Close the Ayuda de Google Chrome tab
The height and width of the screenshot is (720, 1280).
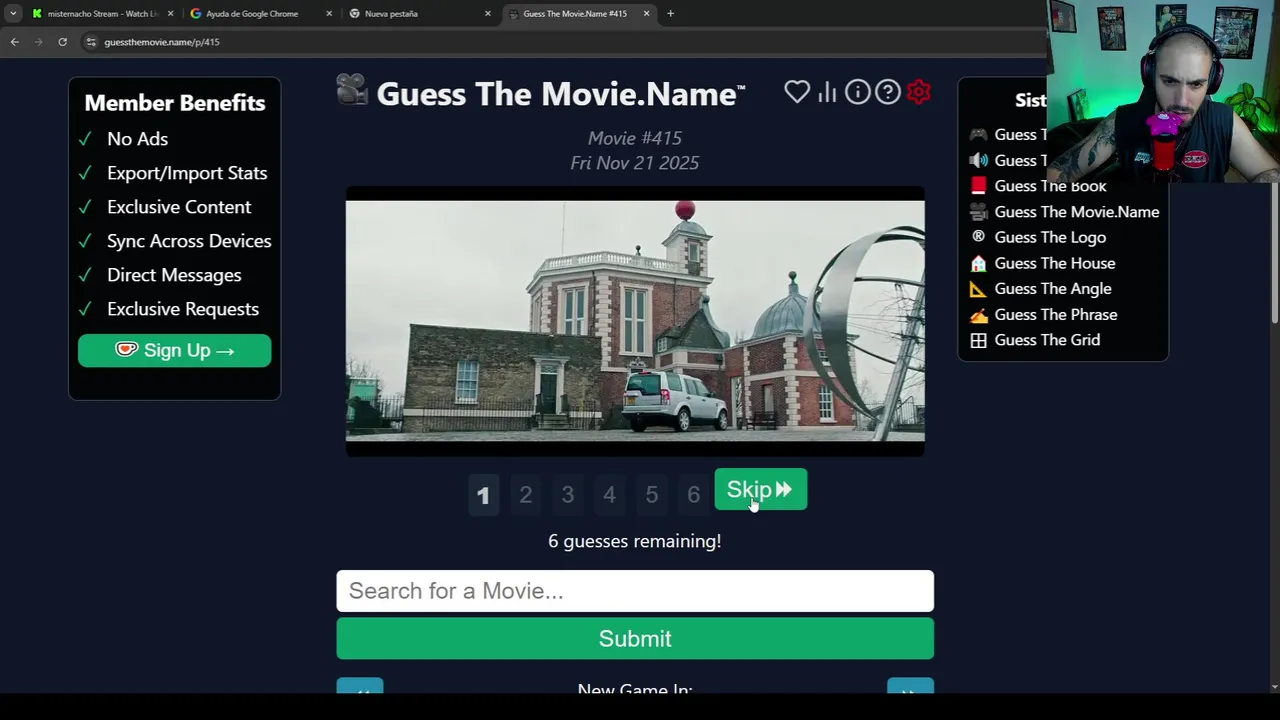pyautogui.click(x=329, y=13)
